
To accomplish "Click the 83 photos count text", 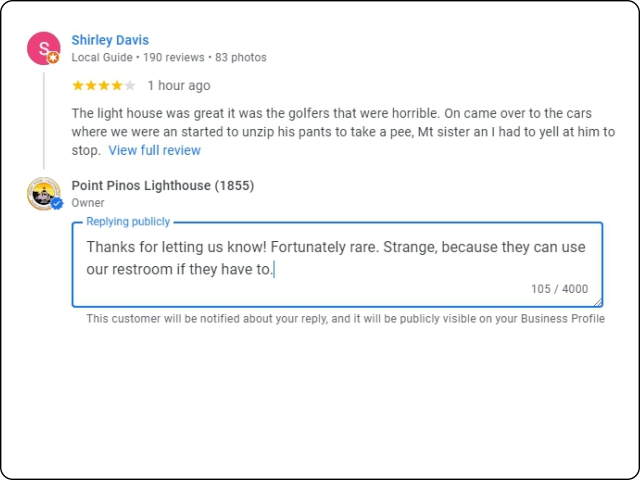I will pos(241,57).
